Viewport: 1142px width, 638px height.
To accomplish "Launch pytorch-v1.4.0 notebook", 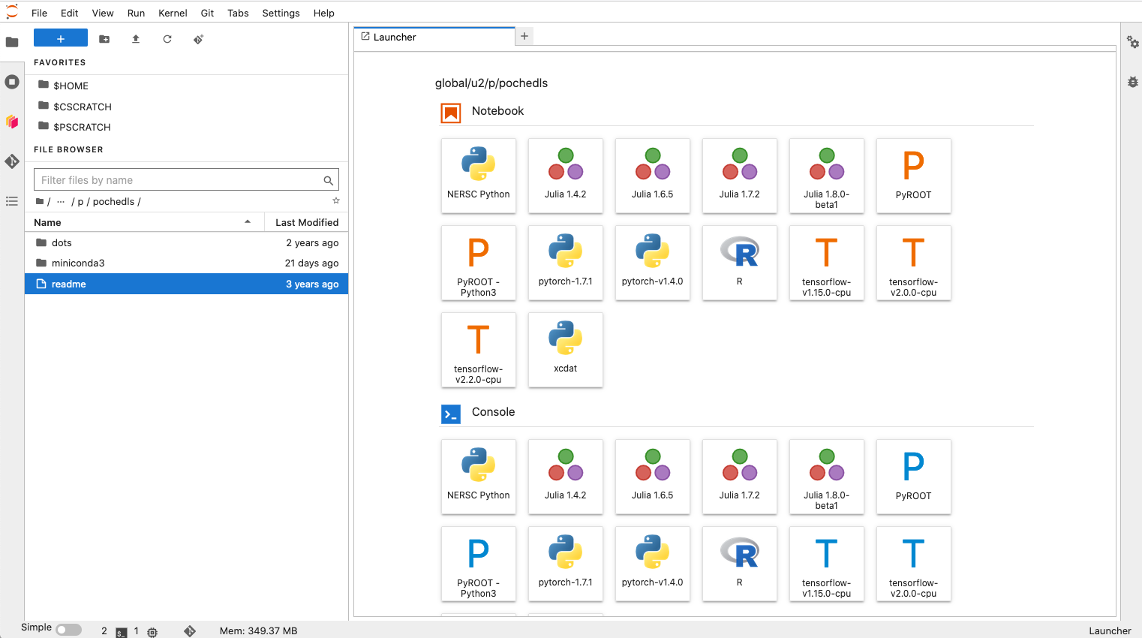I will pos(653,263).
